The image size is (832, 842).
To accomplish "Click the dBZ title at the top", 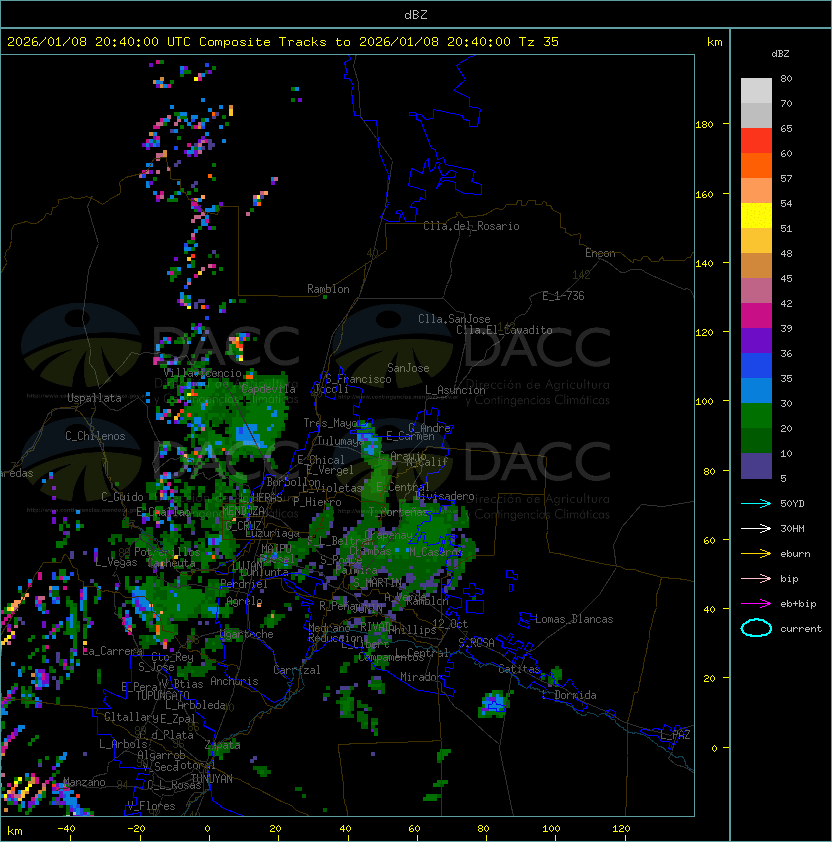I will (416, 14).
